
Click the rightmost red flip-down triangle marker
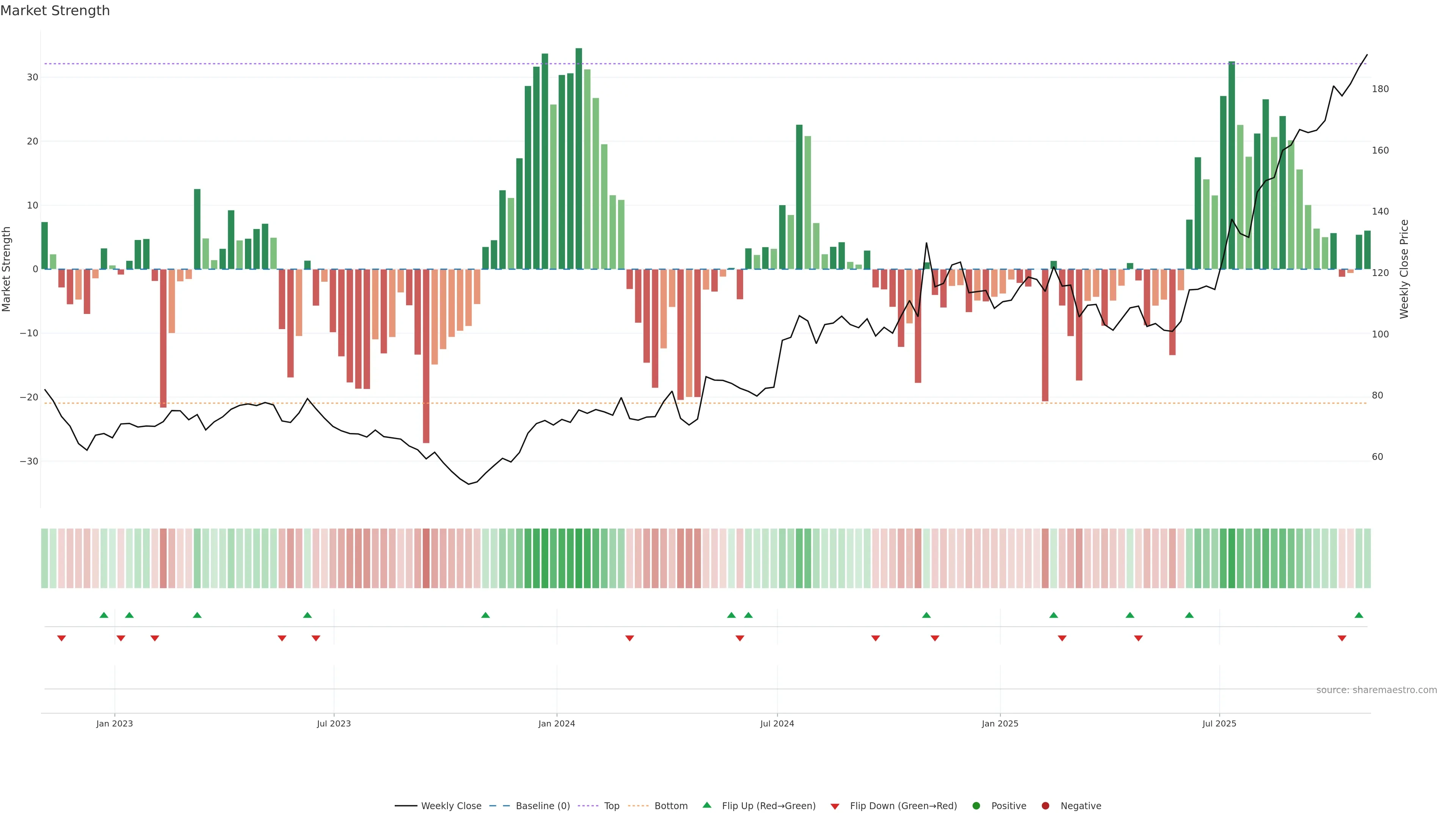pos(1342,638)
